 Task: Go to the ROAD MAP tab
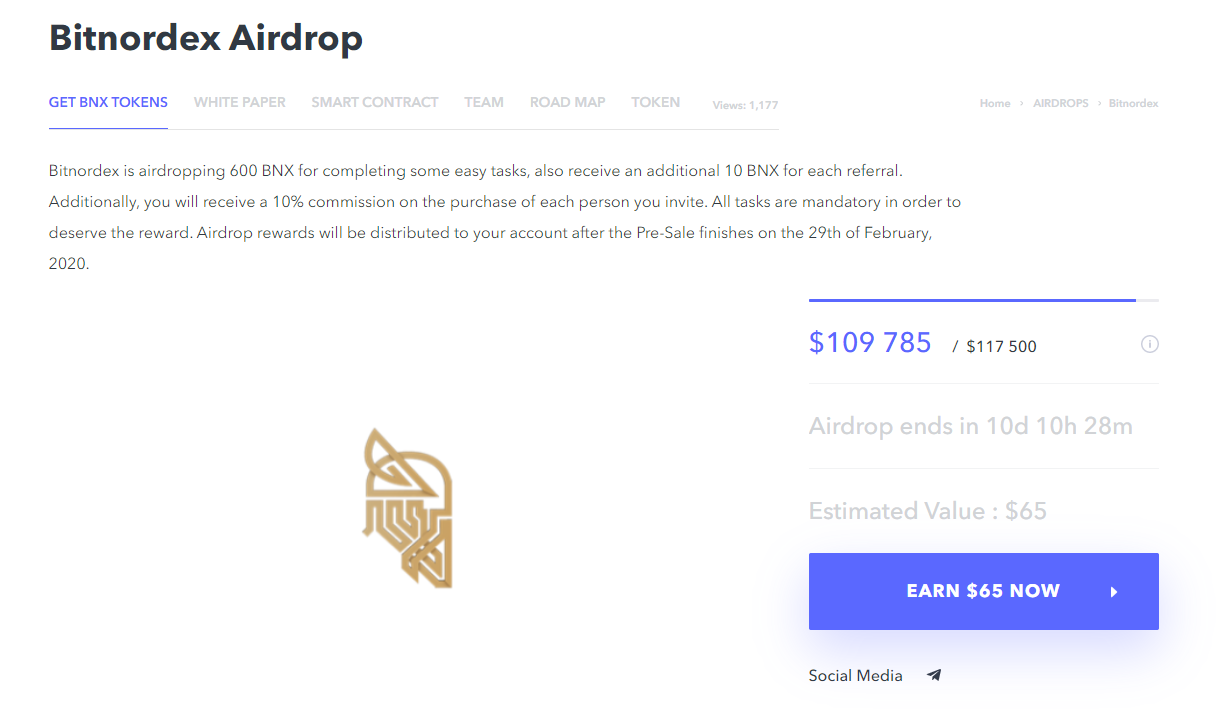[x=568, y=102]
